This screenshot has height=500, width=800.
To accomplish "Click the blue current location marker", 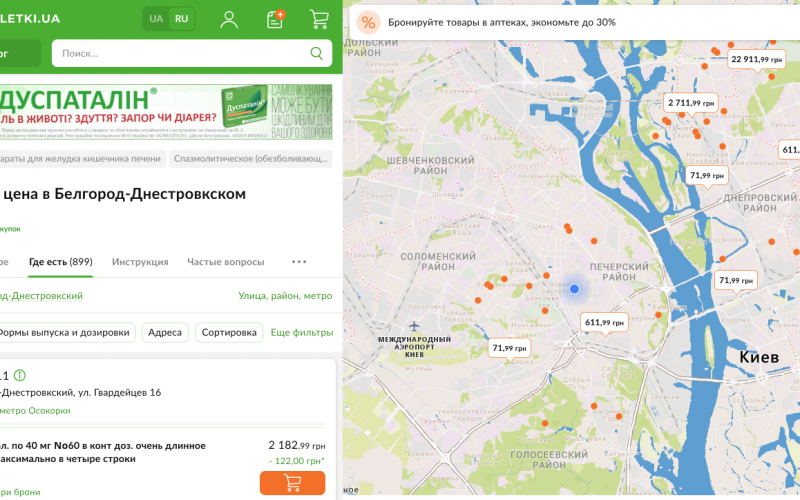I will coord(574,289).
